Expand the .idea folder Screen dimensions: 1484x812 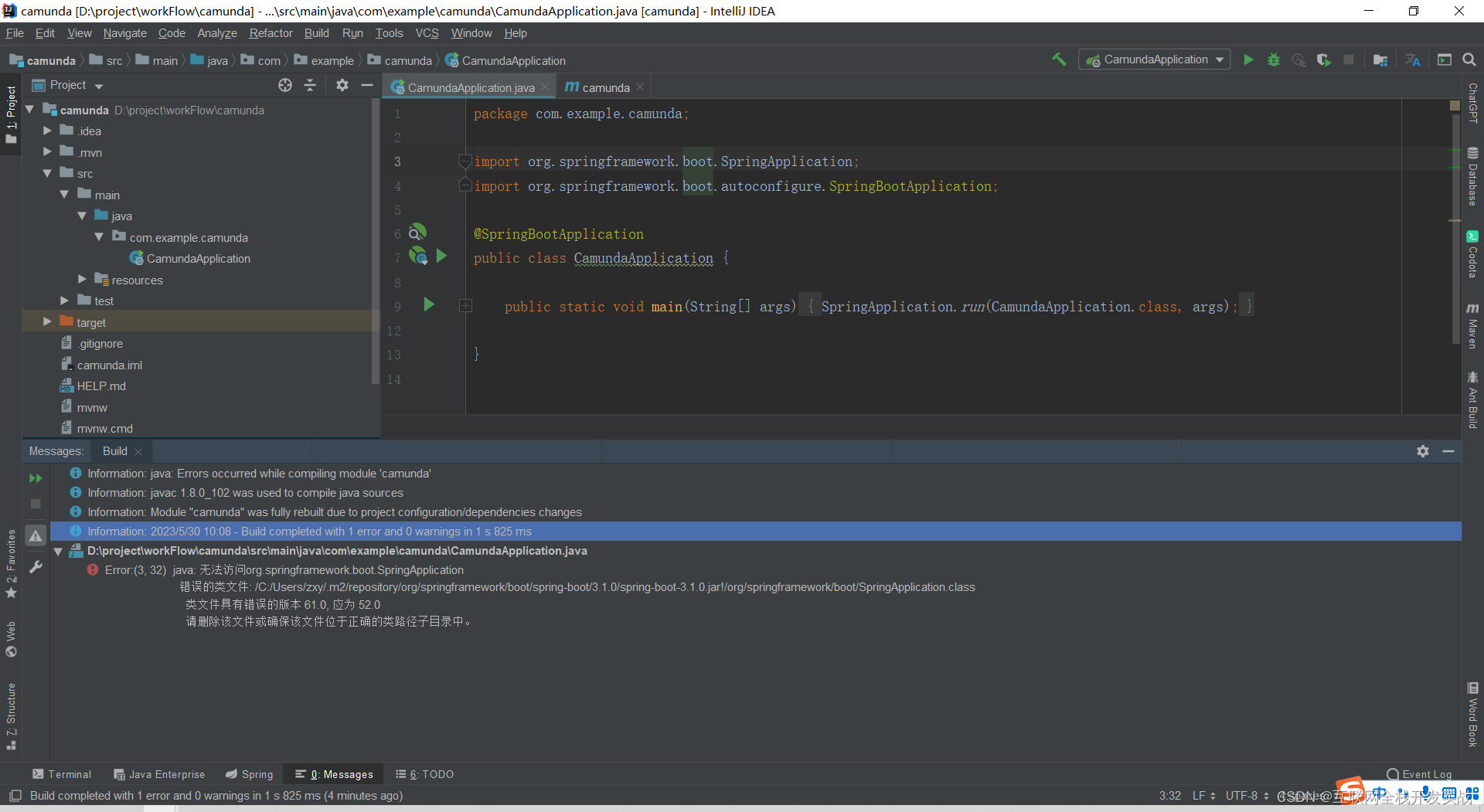pyautogui.click(x=47, y=131)
